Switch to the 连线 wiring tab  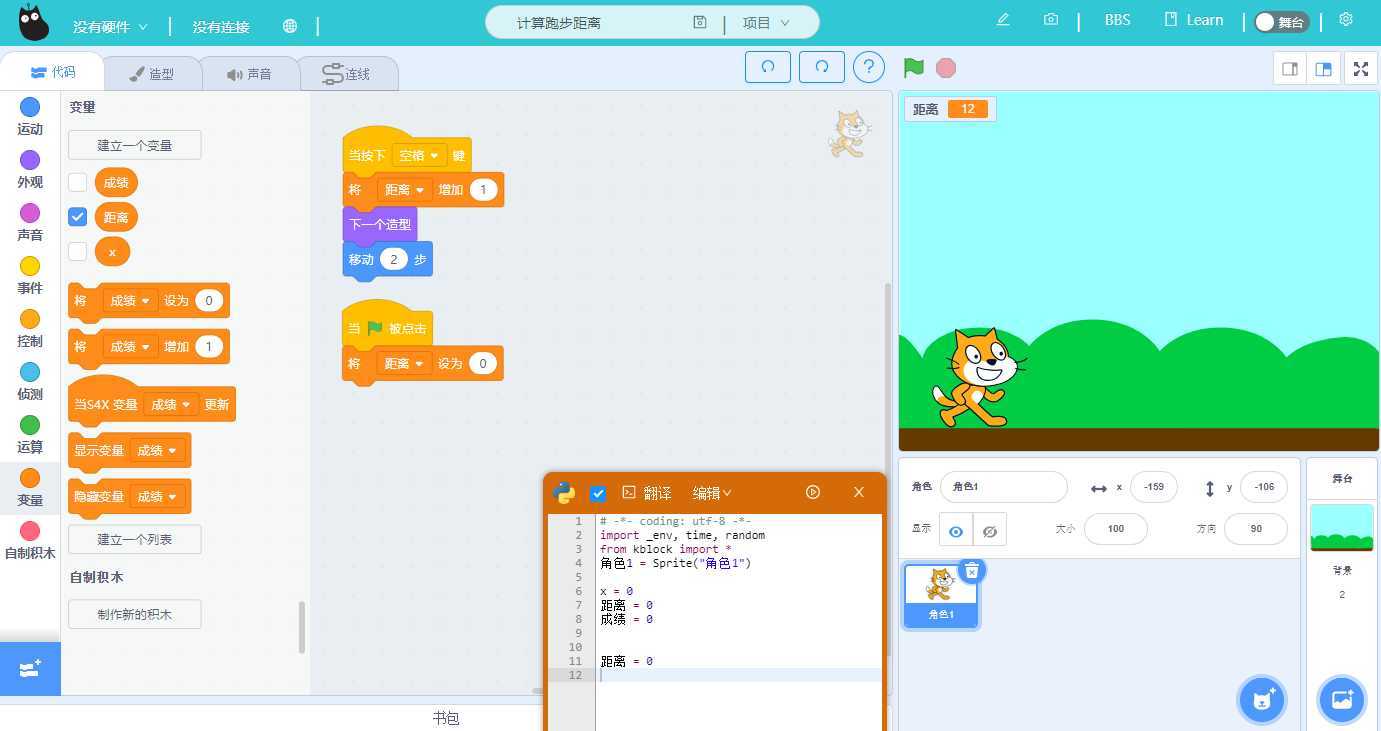347,74
